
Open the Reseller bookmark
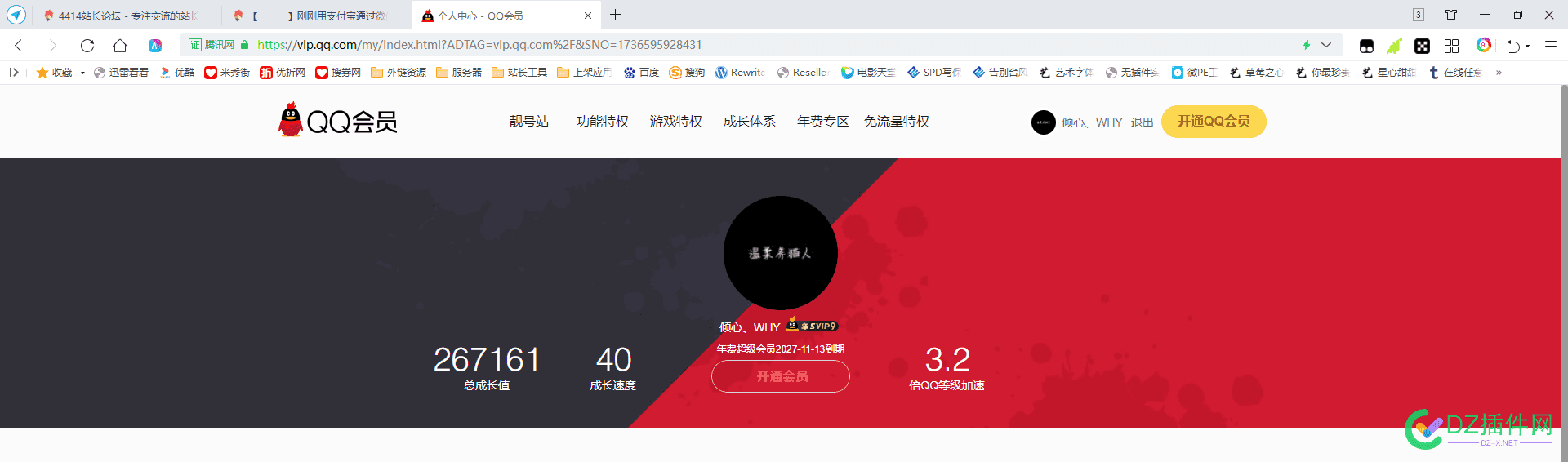click(803, 73)
